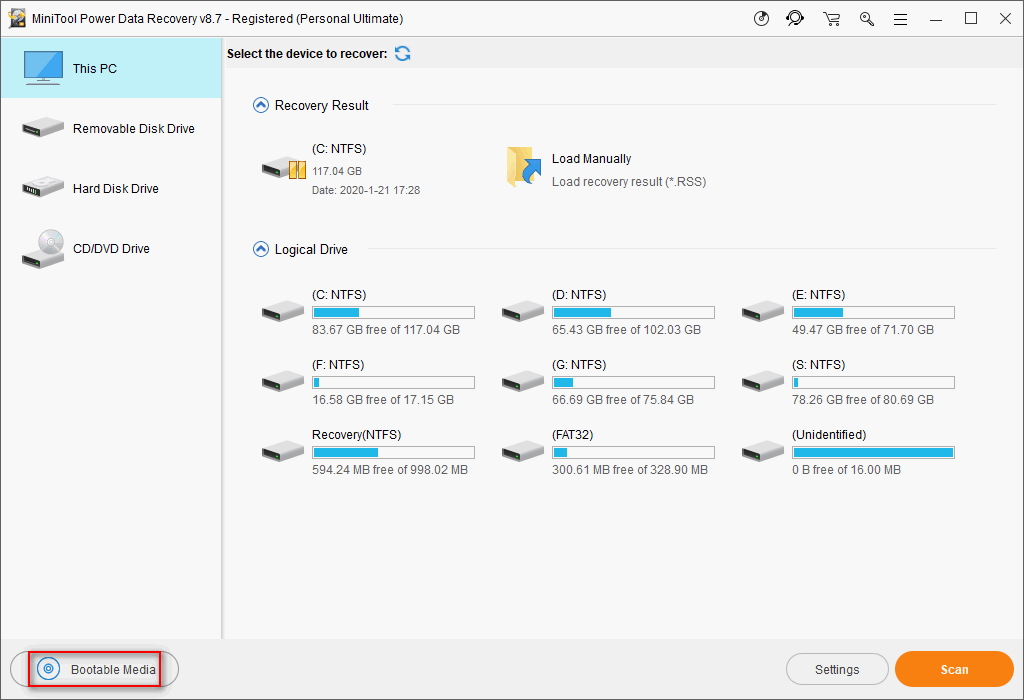Click "594.24 MB free of 998.02 MB" text

coord(390,469)
